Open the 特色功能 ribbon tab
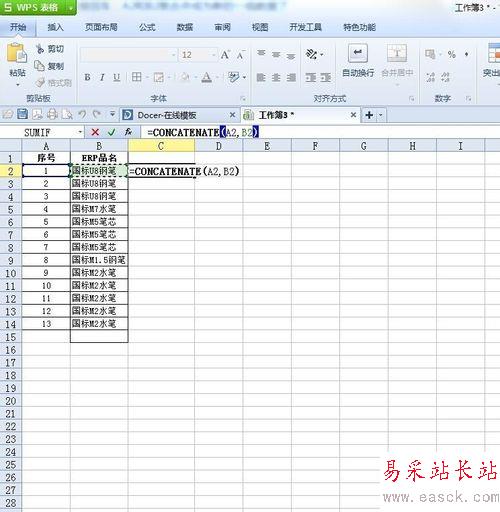 359,27
